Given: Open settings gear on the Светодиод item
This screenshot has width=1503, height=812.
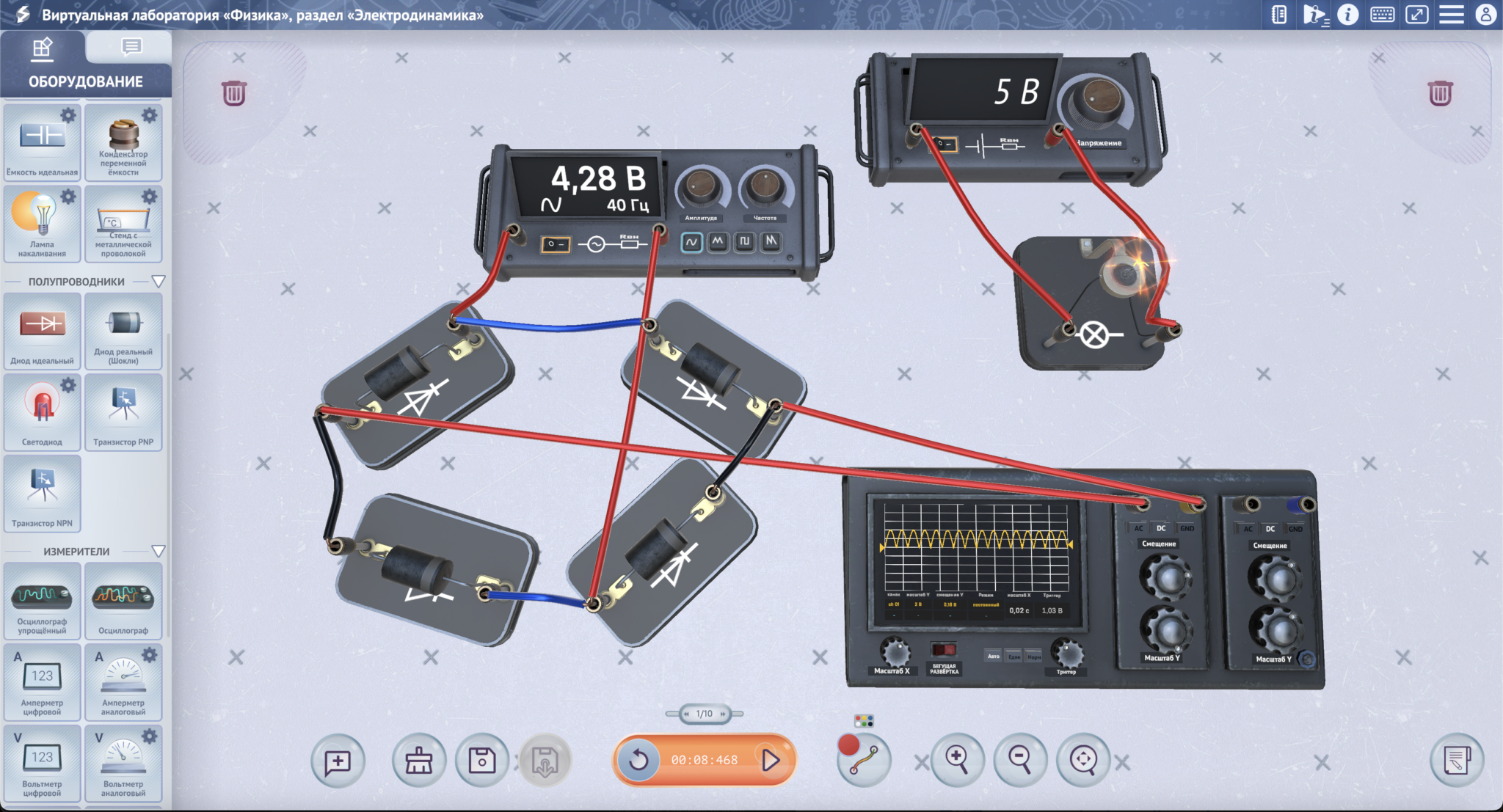Looking at the screenshot, I should click(68, 386).
